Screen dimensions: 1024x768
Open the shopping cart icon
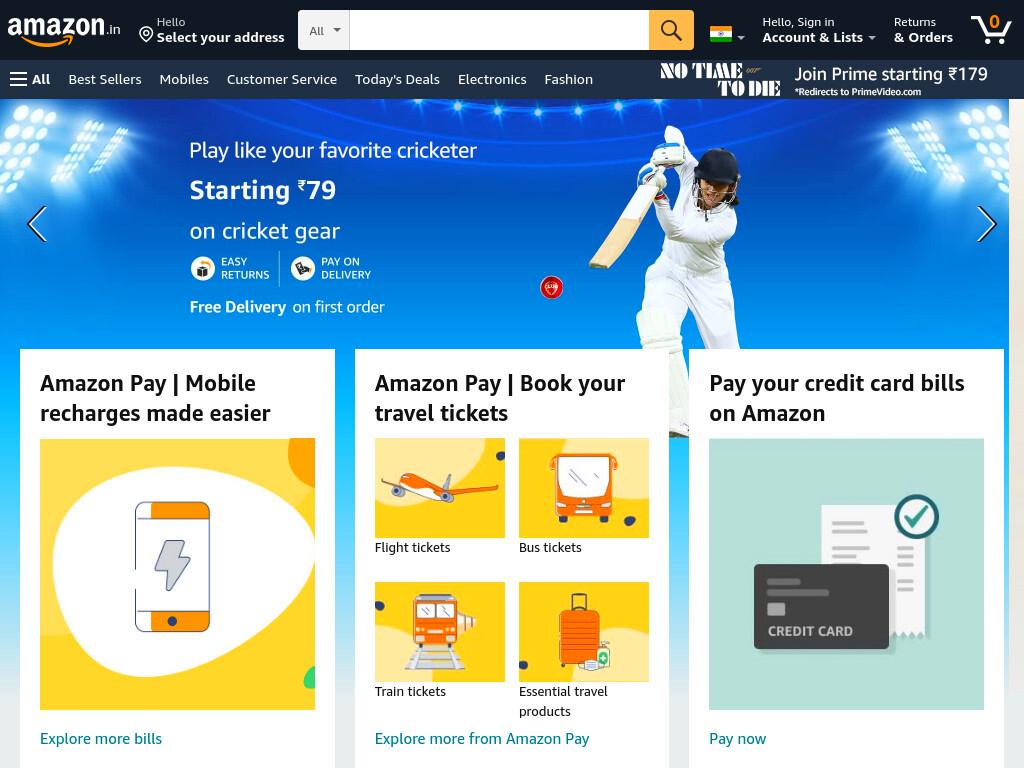tap(991, 29)
